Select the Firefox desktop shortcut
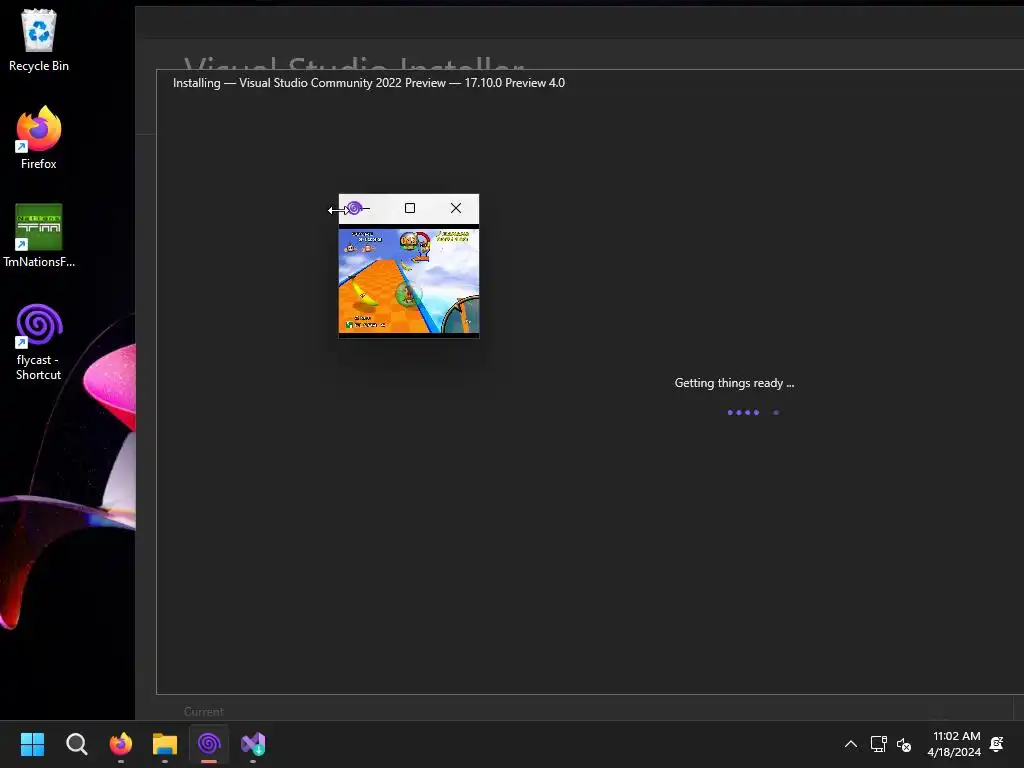 [39, 138]
